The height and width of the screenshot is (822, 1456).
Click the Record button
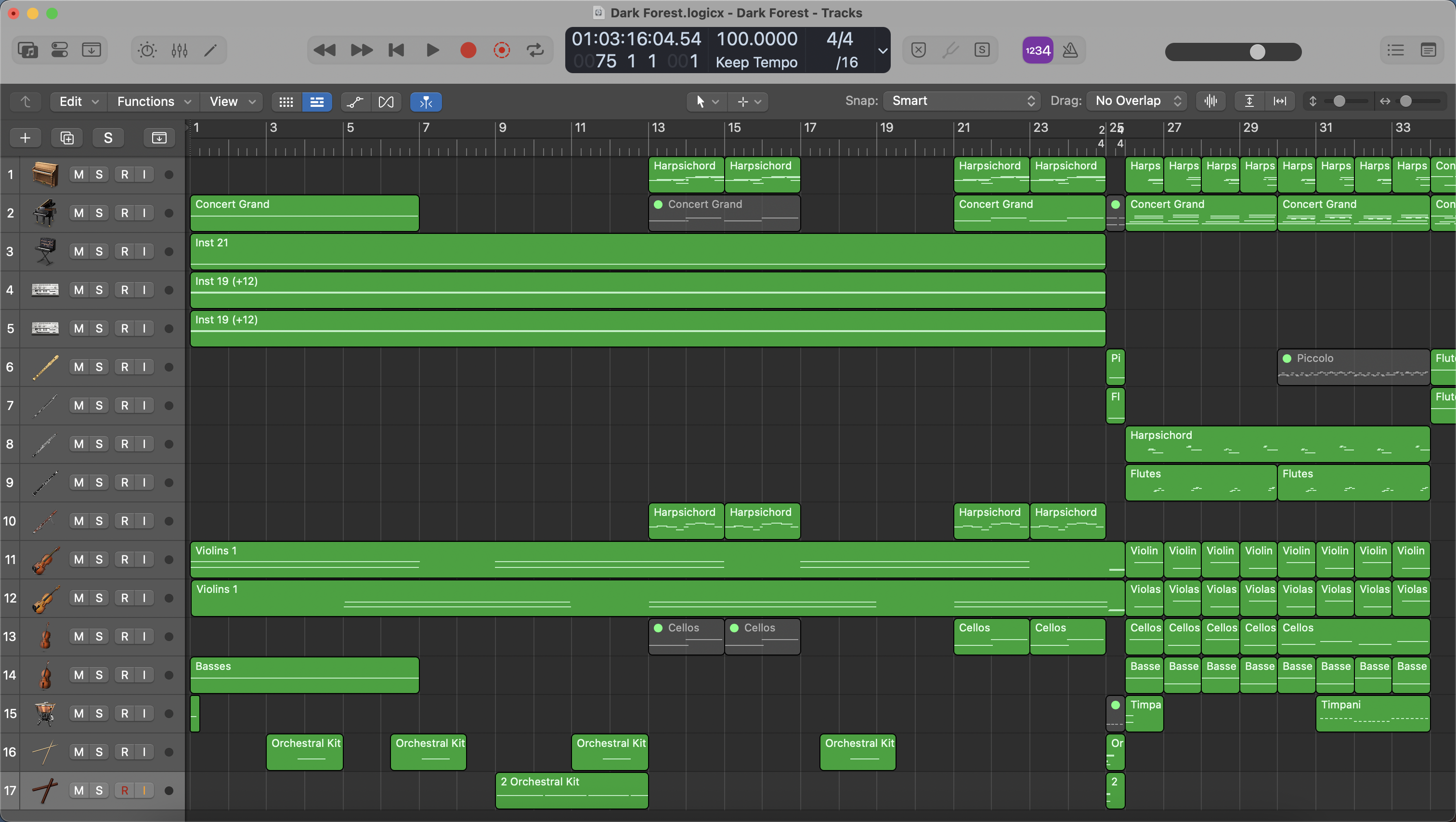[x=468, y=51]
